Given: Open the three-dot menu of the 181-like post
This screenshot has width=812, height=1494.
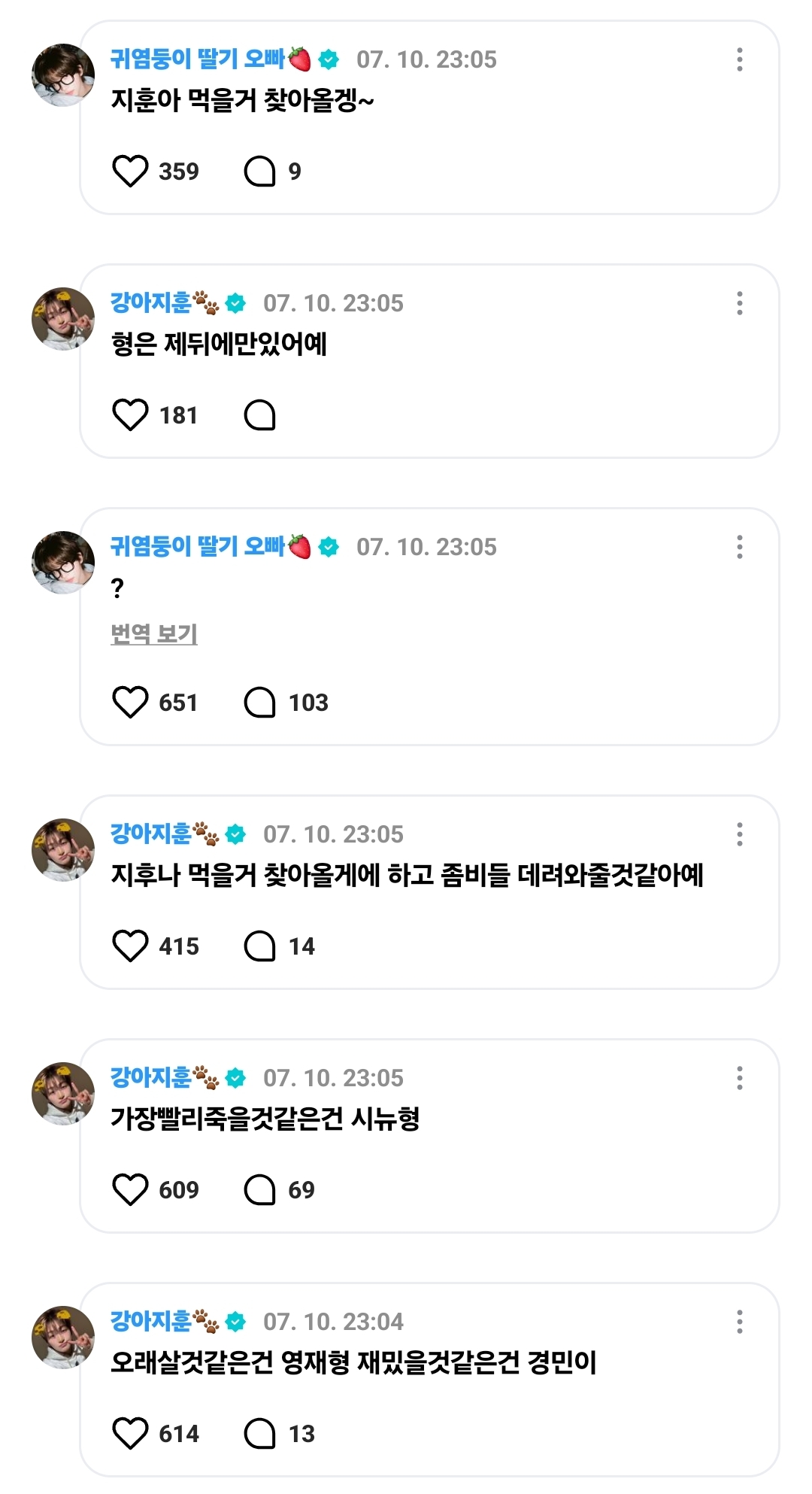Looking at the screenshot, I should coord(740,303).
